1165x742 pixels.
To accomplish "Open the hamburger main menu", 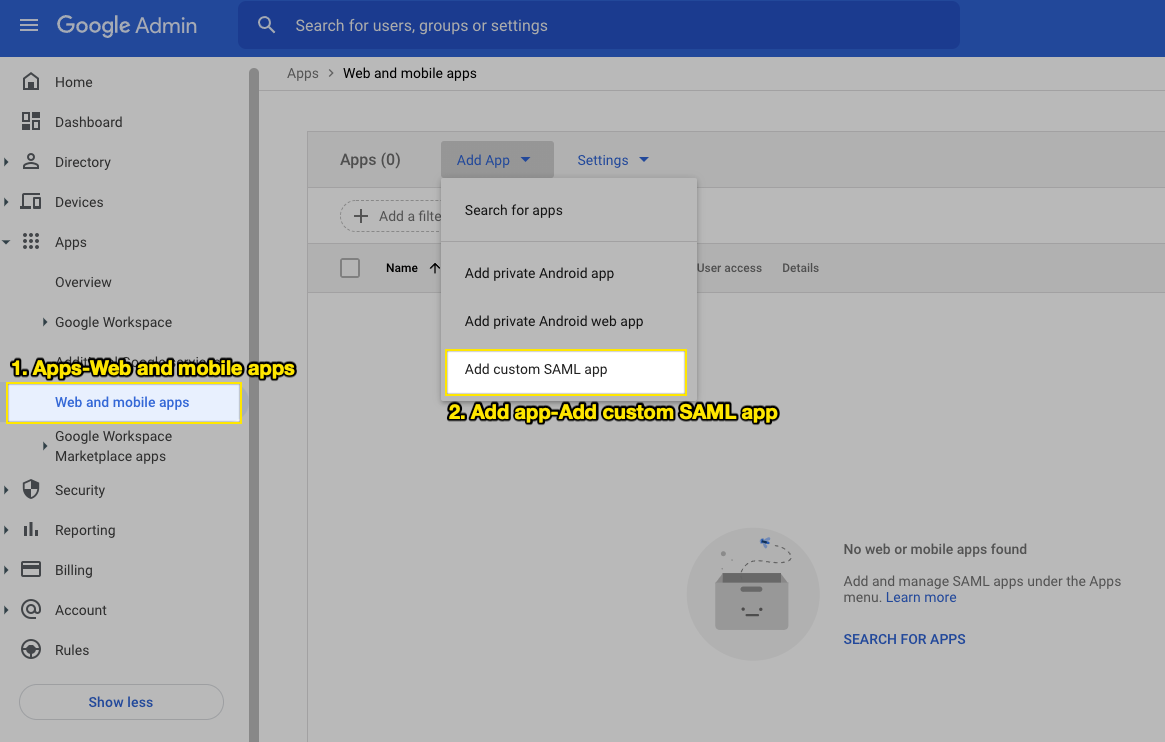I will (x=29, y=25).
